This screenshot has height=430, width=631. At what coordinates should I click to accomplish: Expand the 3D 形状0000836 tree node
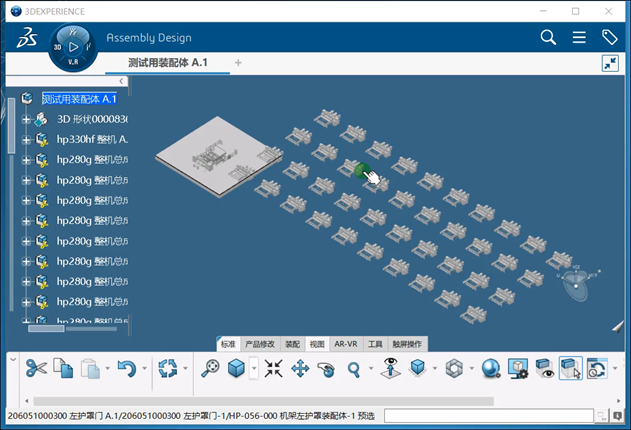tap(26, 119)
